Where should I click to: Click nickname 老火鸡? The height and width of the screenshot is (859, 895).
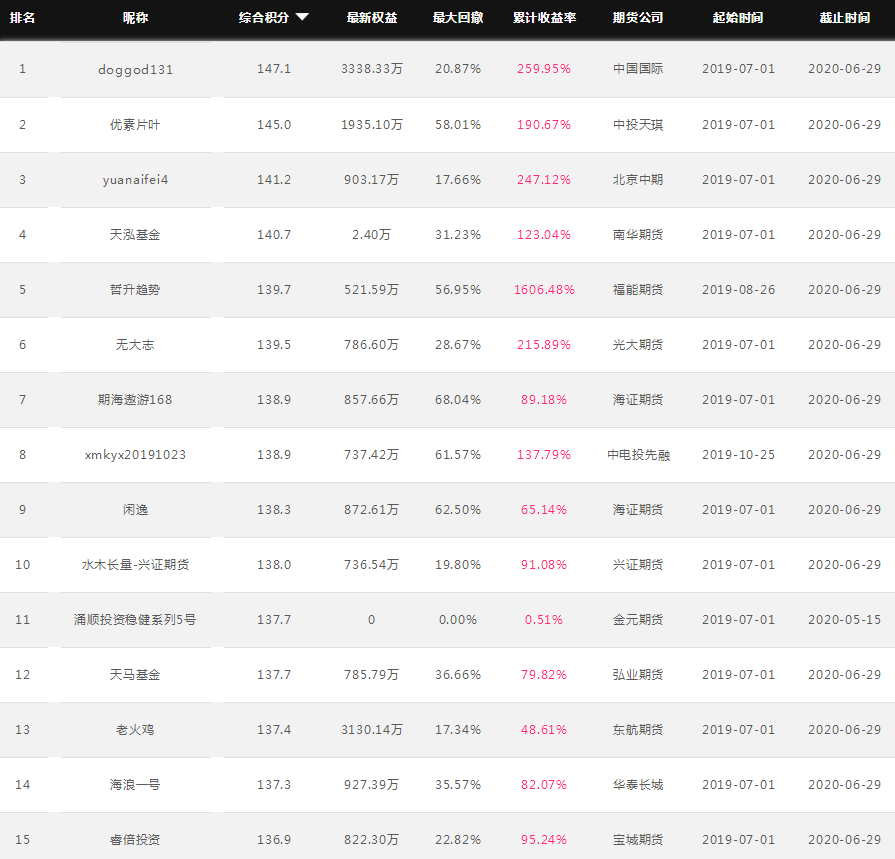click(x=135, y=729)
